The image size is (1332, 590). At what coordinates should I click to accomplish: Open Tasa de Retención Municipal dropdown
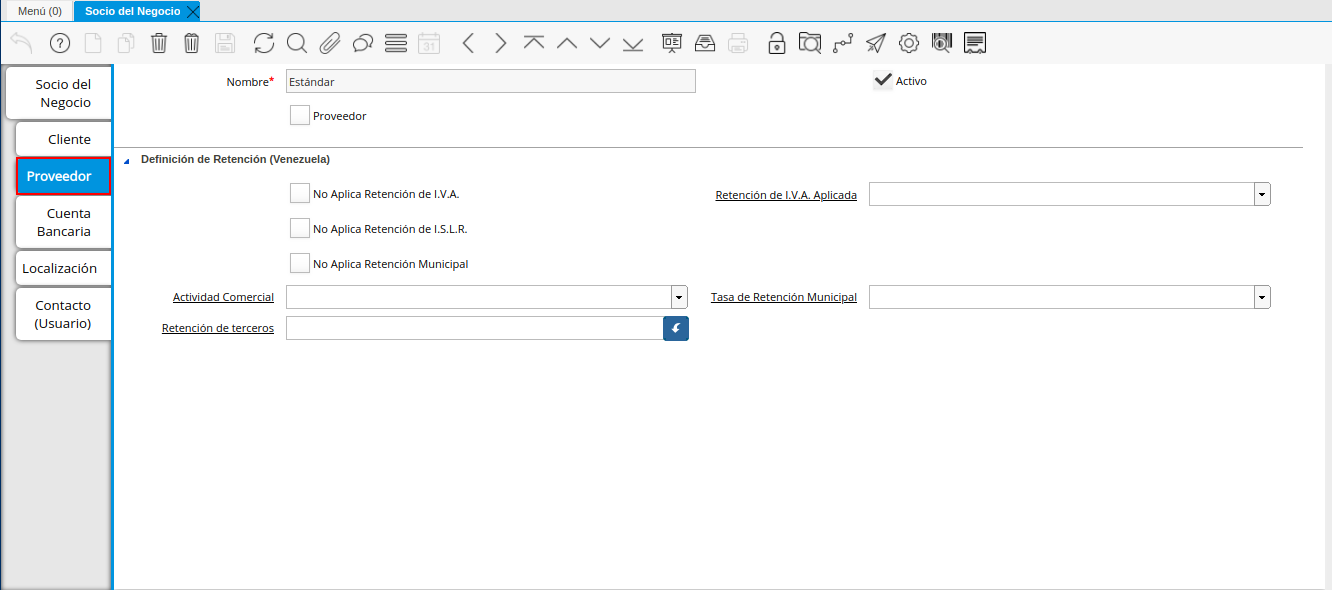pos(1262,297)
